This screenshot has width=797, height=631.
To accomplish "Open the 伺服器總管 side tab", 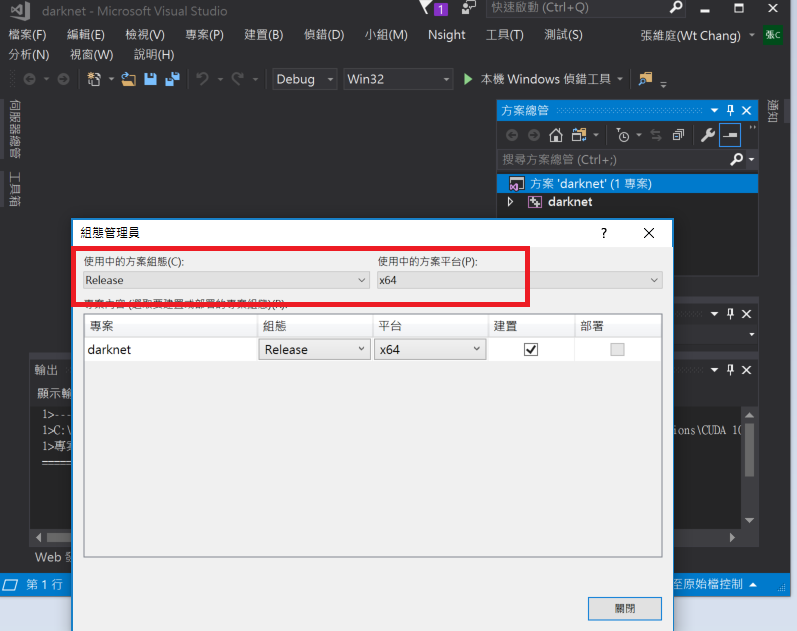I will pyautogui.click(x=15, y=129).
